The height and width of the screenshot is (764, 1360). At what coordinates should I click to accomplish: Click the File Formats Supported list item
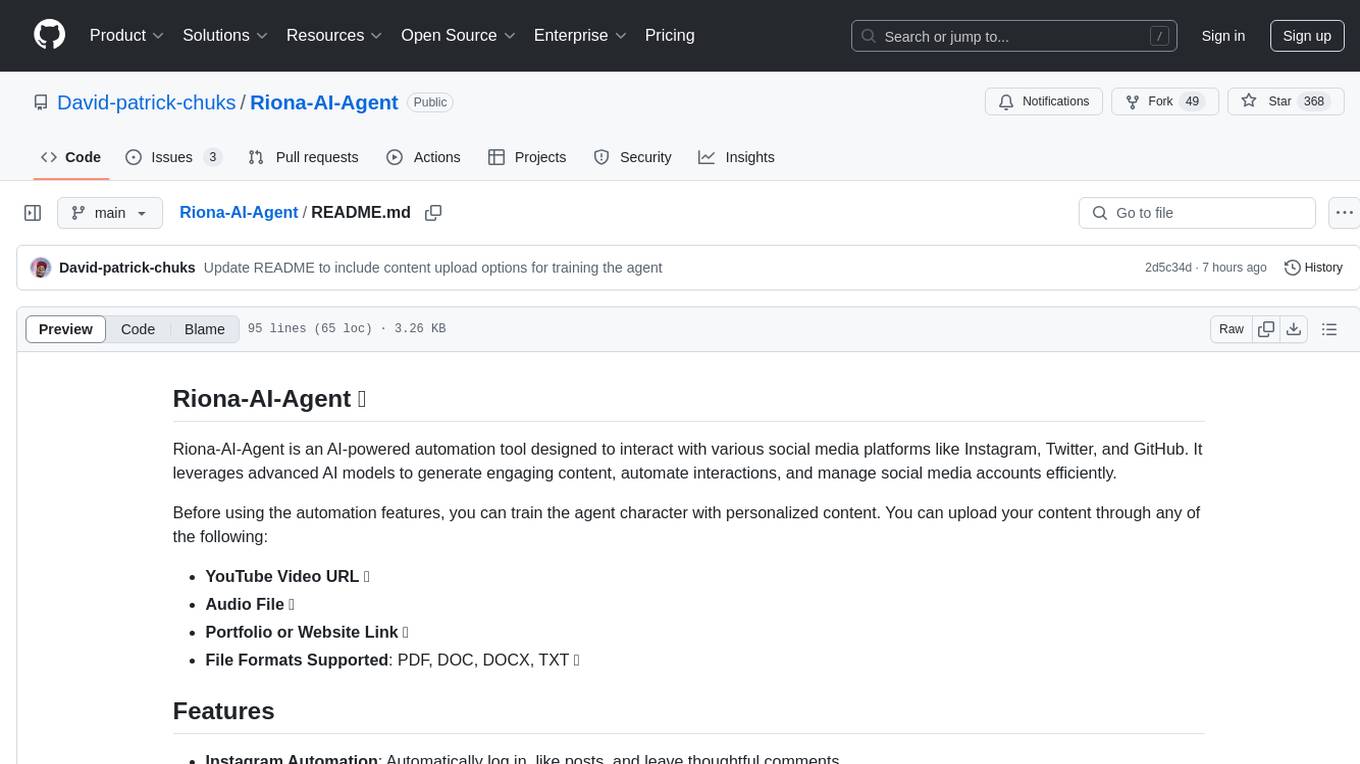tap(392, 660)
